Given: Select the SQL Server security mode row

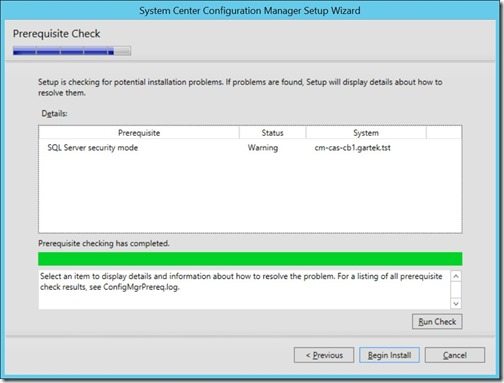Looking at the screenshot, I should 250,148.
